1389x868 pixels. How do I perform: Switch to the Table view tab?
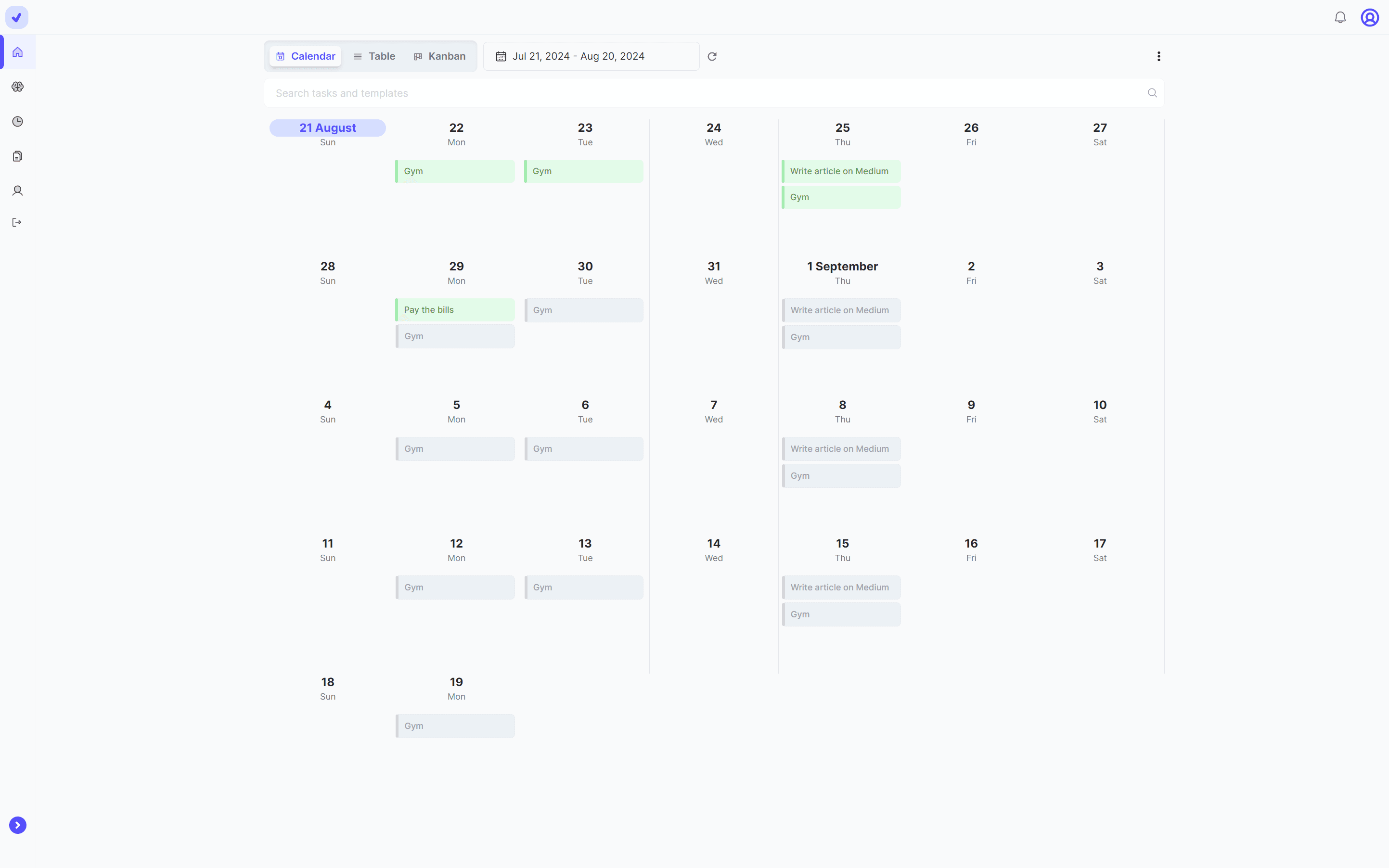pyautogui.click(x=374, y=56)
